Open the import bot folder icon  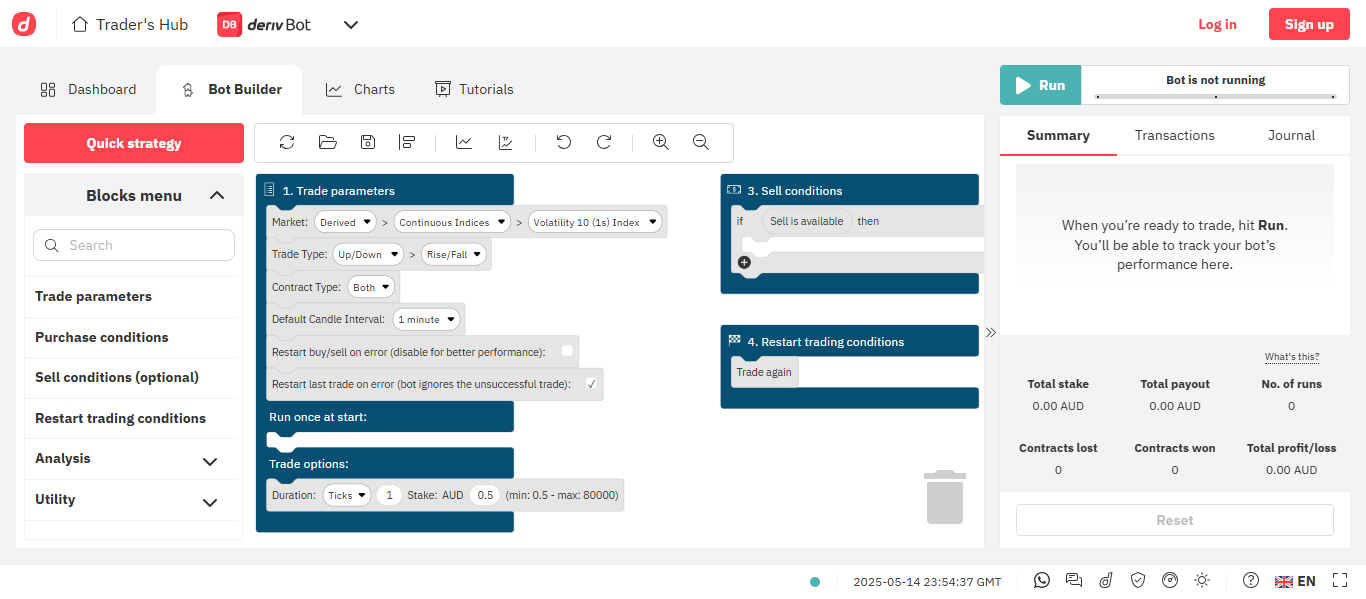(x=327, y=143)
